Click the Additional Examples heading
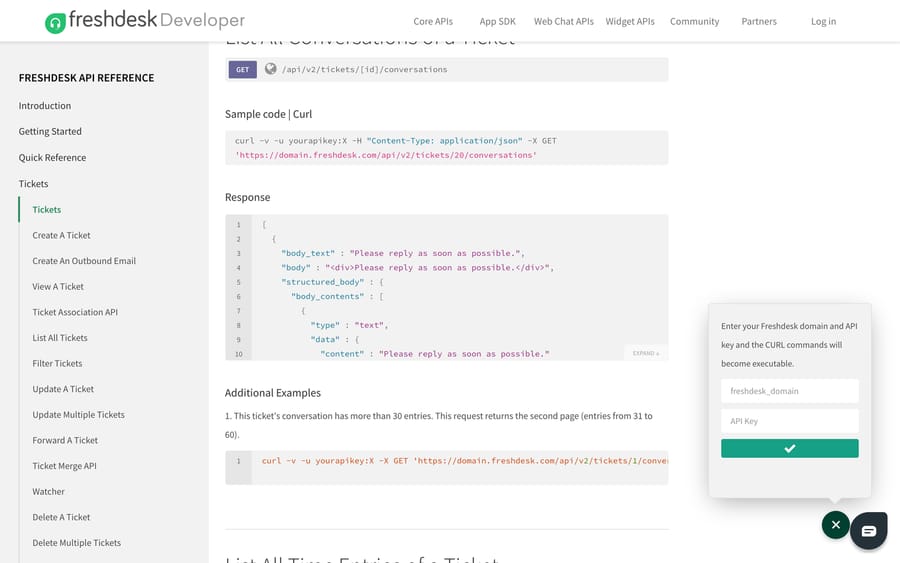 click(x=273, y=393)
